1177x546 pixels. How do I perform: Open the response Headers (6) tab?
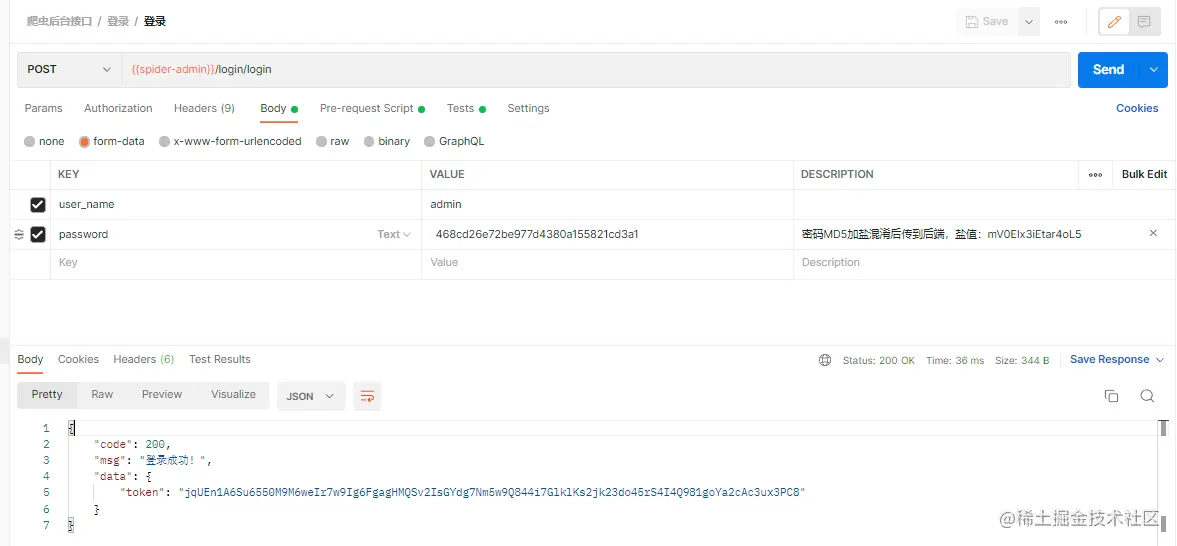click(143, 360)
